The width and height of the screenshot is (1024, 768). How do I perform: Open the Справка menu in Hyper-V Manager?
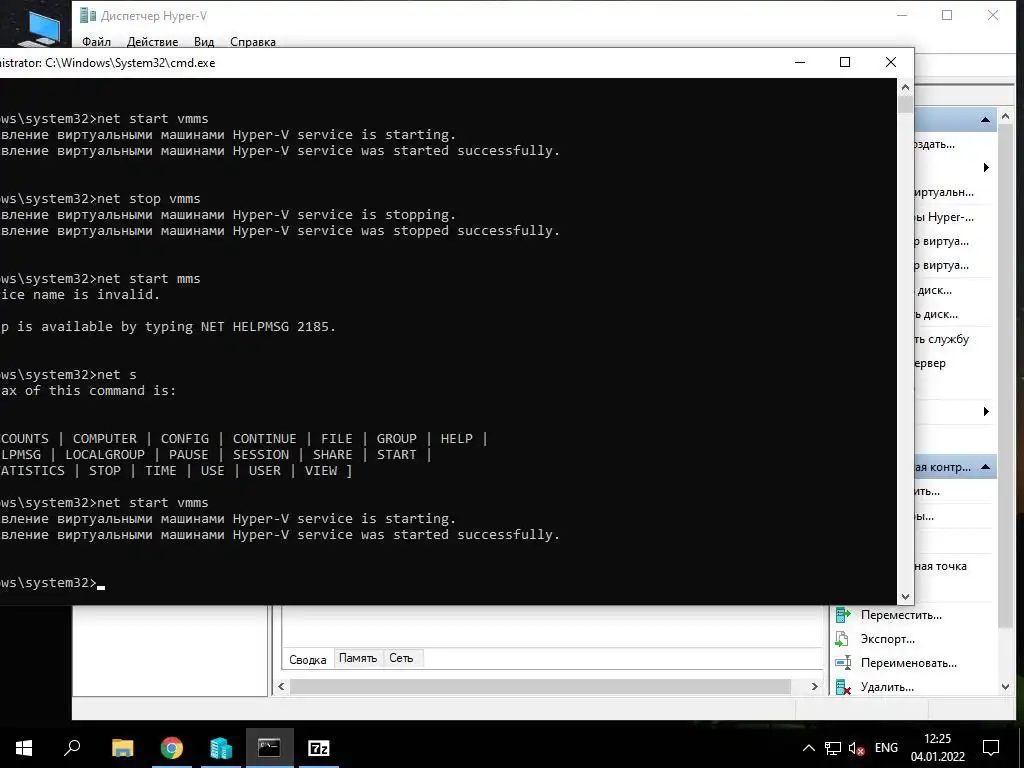point(253,42)
